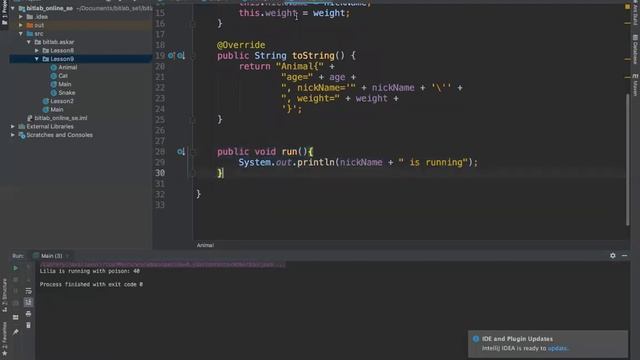The width and height of the screenshot is (640, 360).
Task: Click the run() method name on line 28
Action: 289,152
